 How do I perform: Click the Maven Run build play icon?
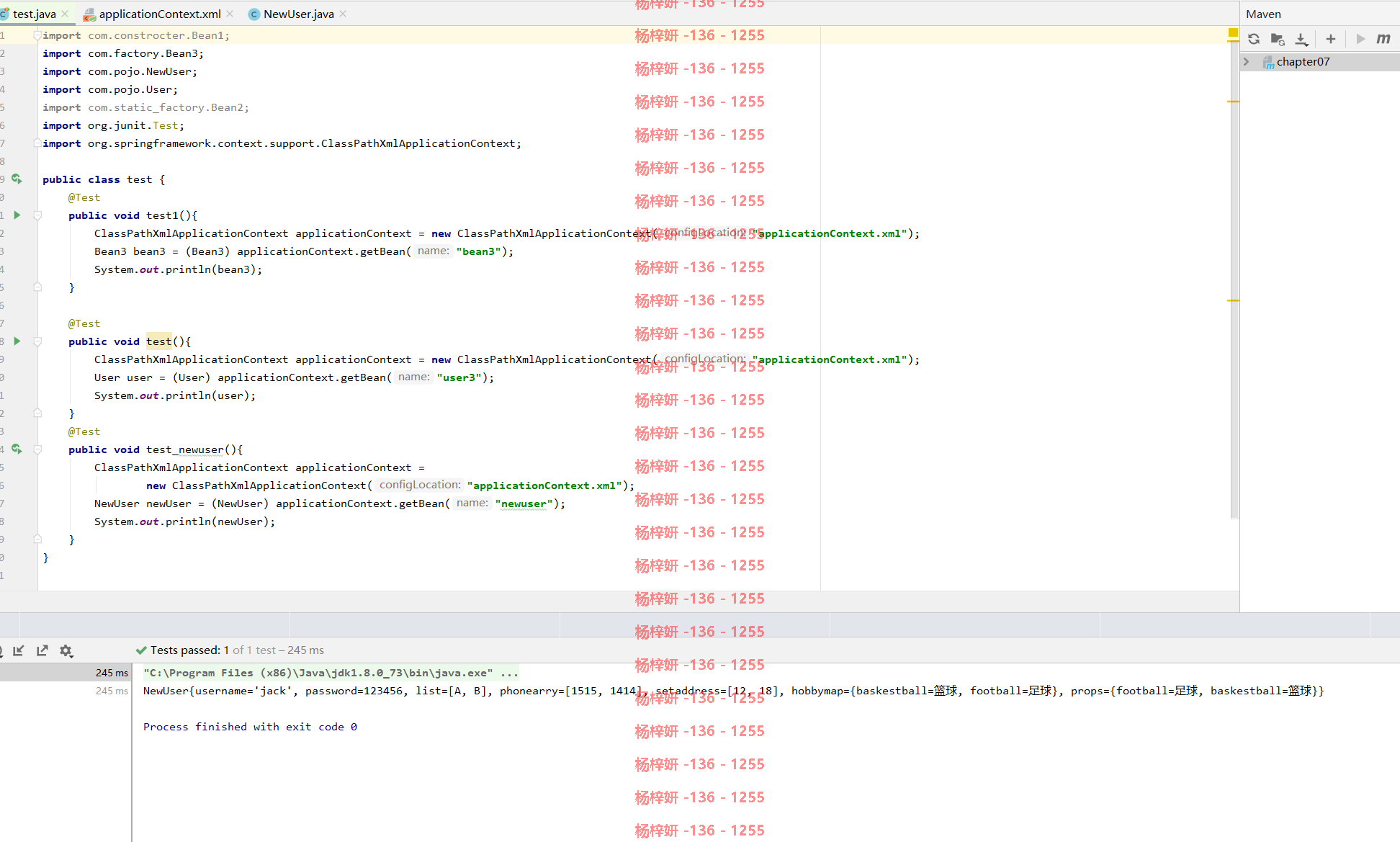(x=1360, y=39)
